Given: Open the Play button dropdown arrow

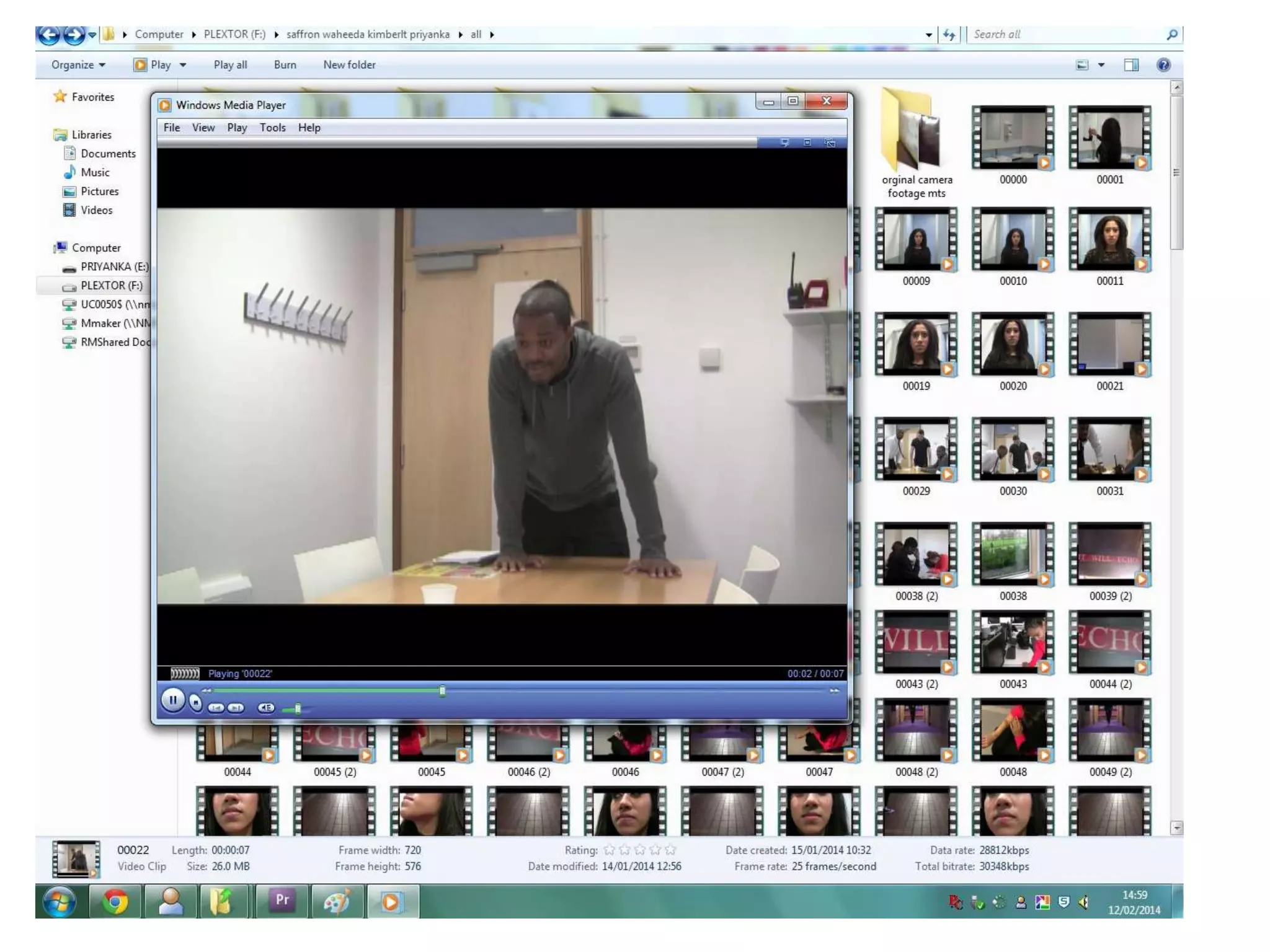Looking at the screenshot, I should point(183,64).
